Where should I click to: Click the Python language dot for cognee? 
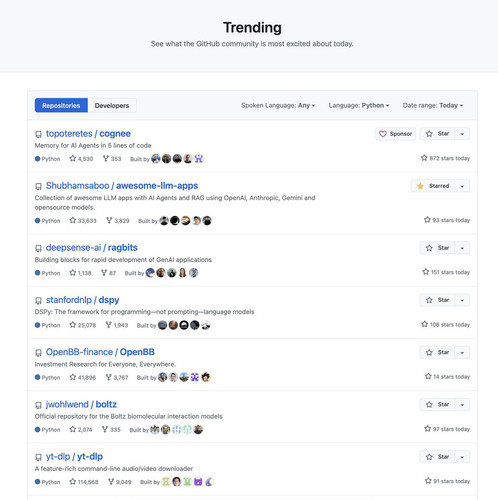(37, 159)
